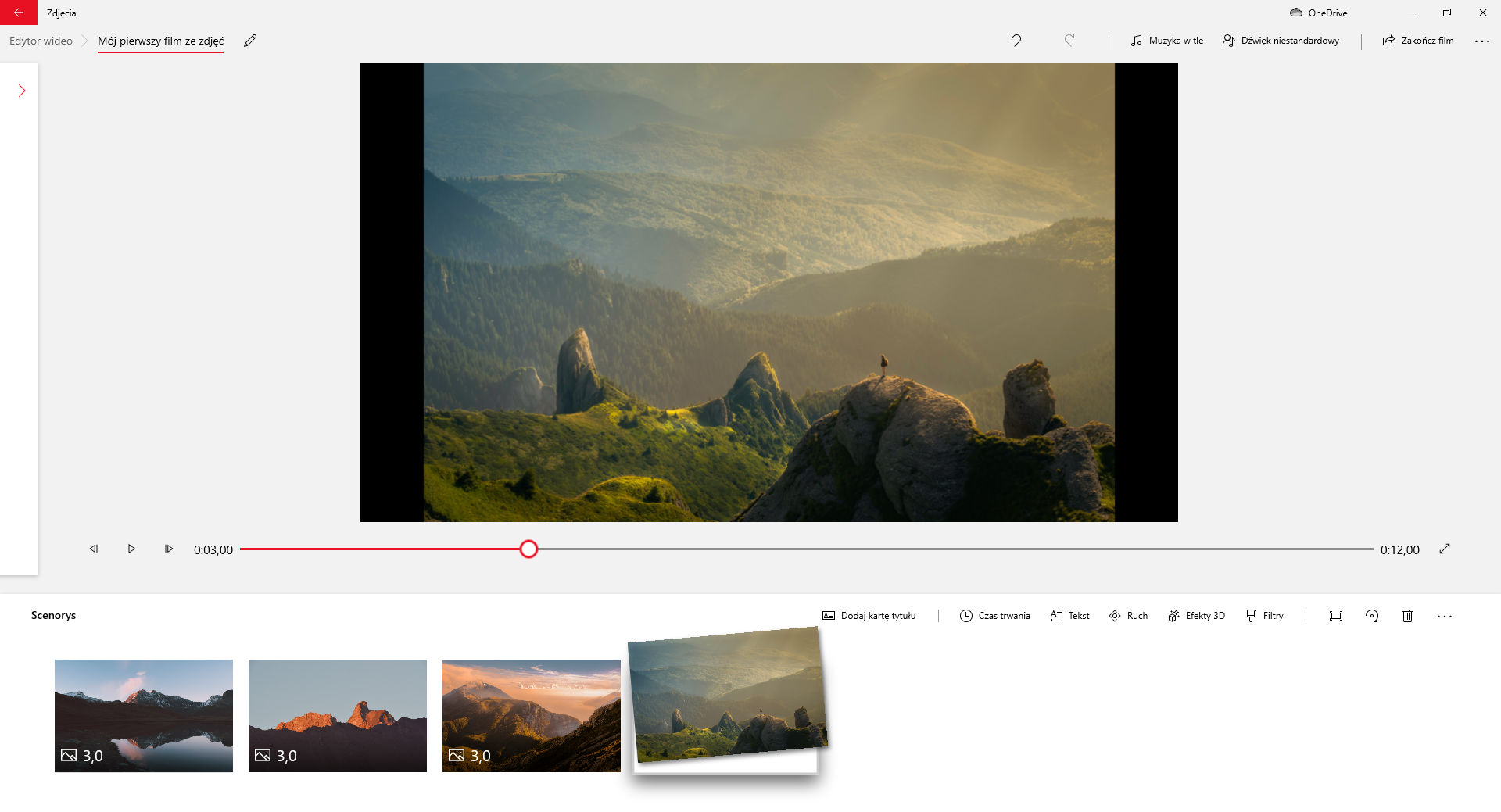Rotate the selected clip
This screenshot has height=812, width=1501.
tap(1372, 616)
